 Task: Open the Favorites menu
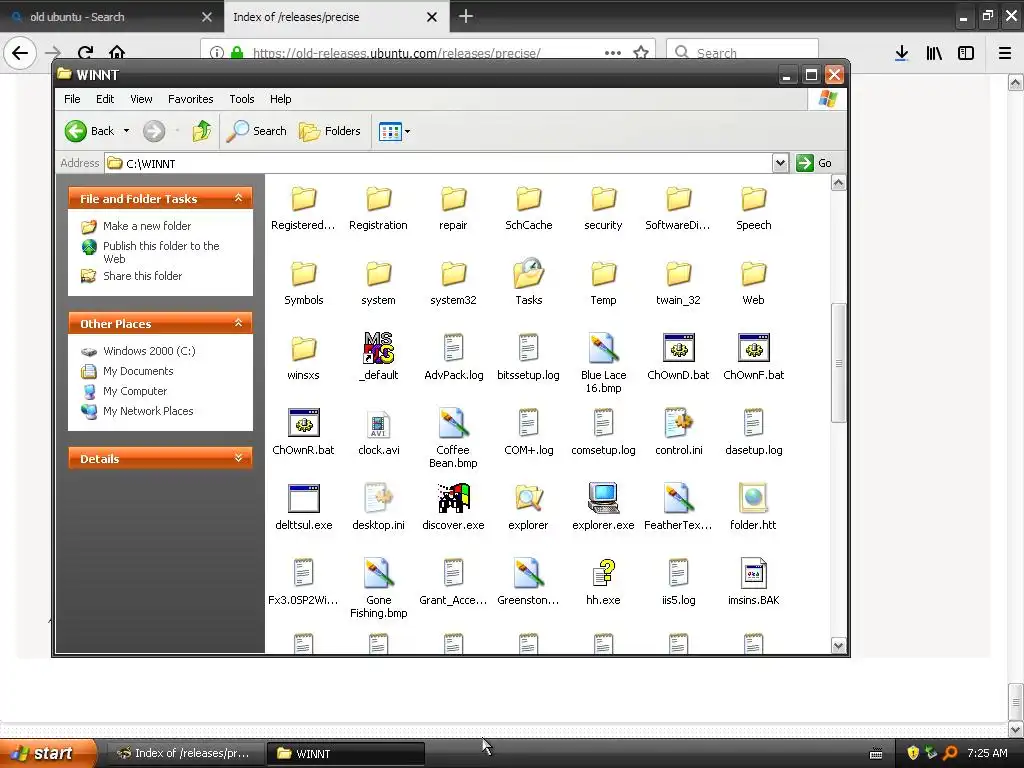pyautogui.click(x=191, y=99)
